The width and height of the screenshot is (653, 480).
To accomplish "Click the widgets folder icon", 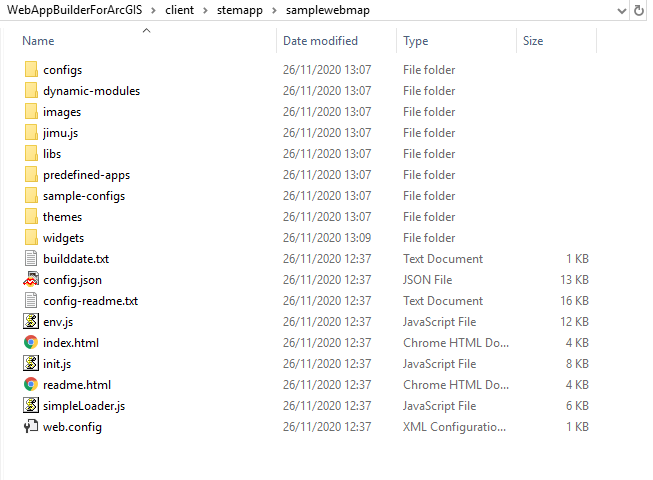I will point(31,237).
